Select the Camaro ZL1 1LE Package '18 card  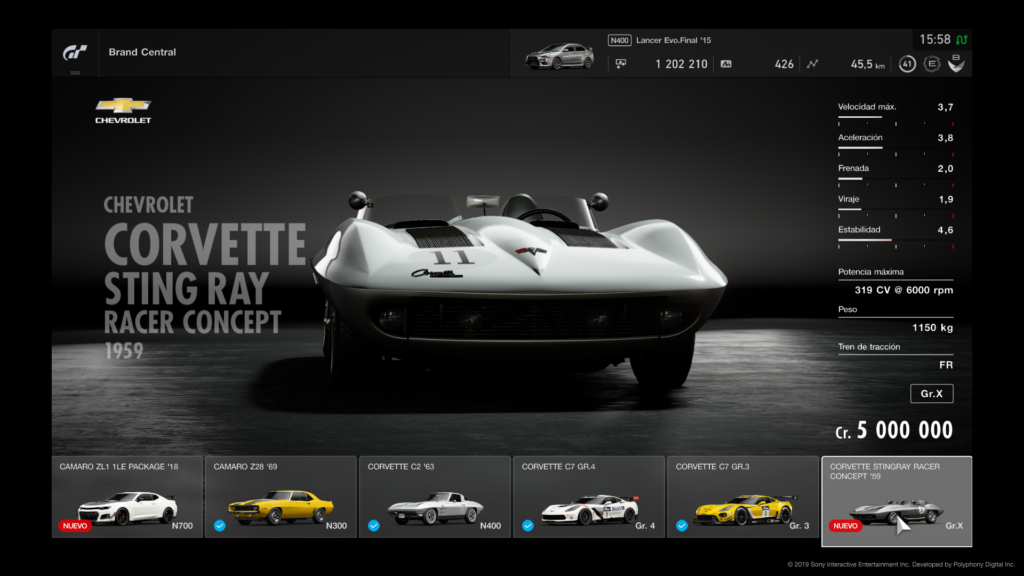[x=127, y=497]
